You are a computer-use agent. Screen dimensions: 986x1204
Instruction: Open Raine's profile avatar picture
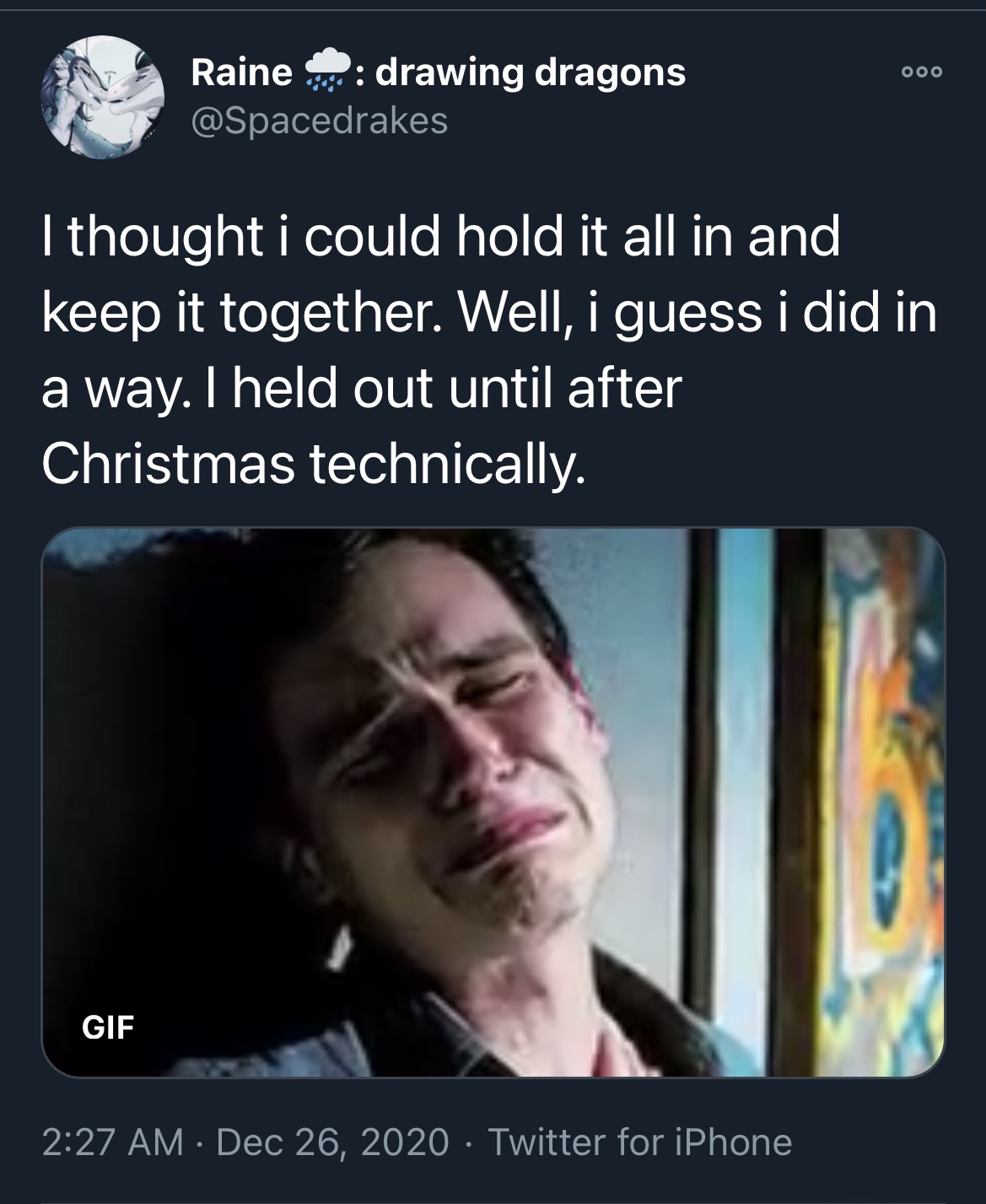(99, 95)
